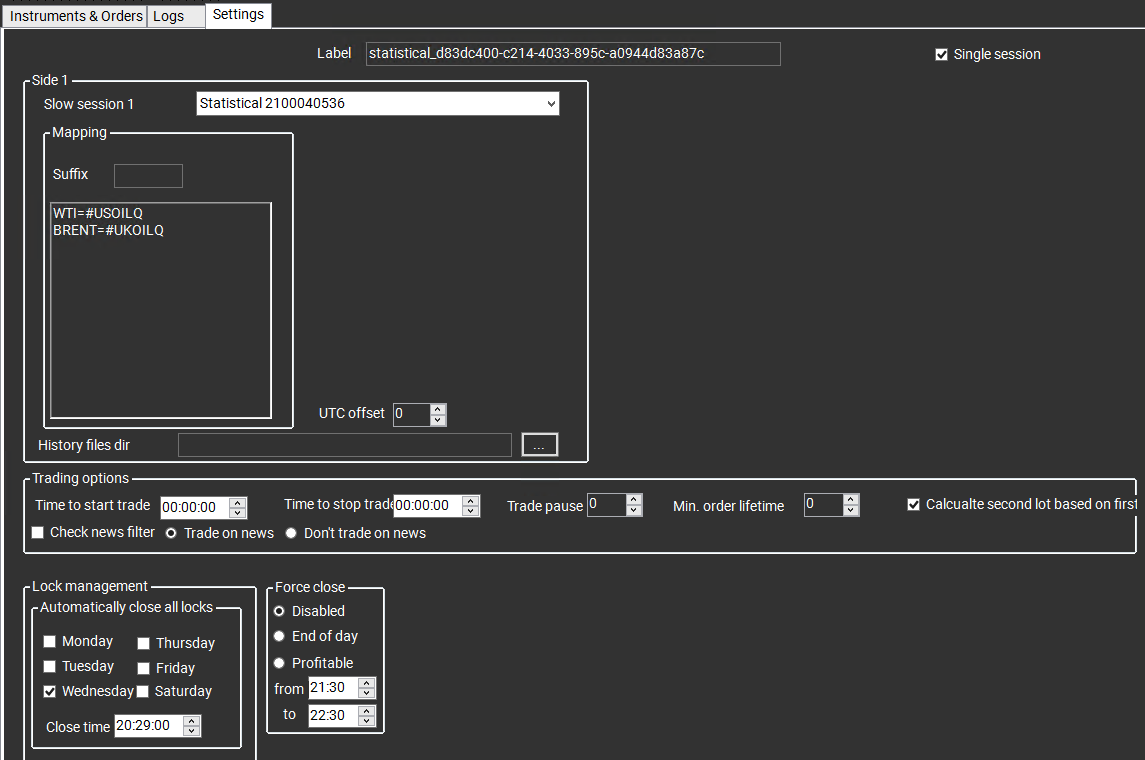This screenshot has height=760, width=1145.
Task: Select Don't trade on news option
Action: pyautogui.click(x=291, y=533)
